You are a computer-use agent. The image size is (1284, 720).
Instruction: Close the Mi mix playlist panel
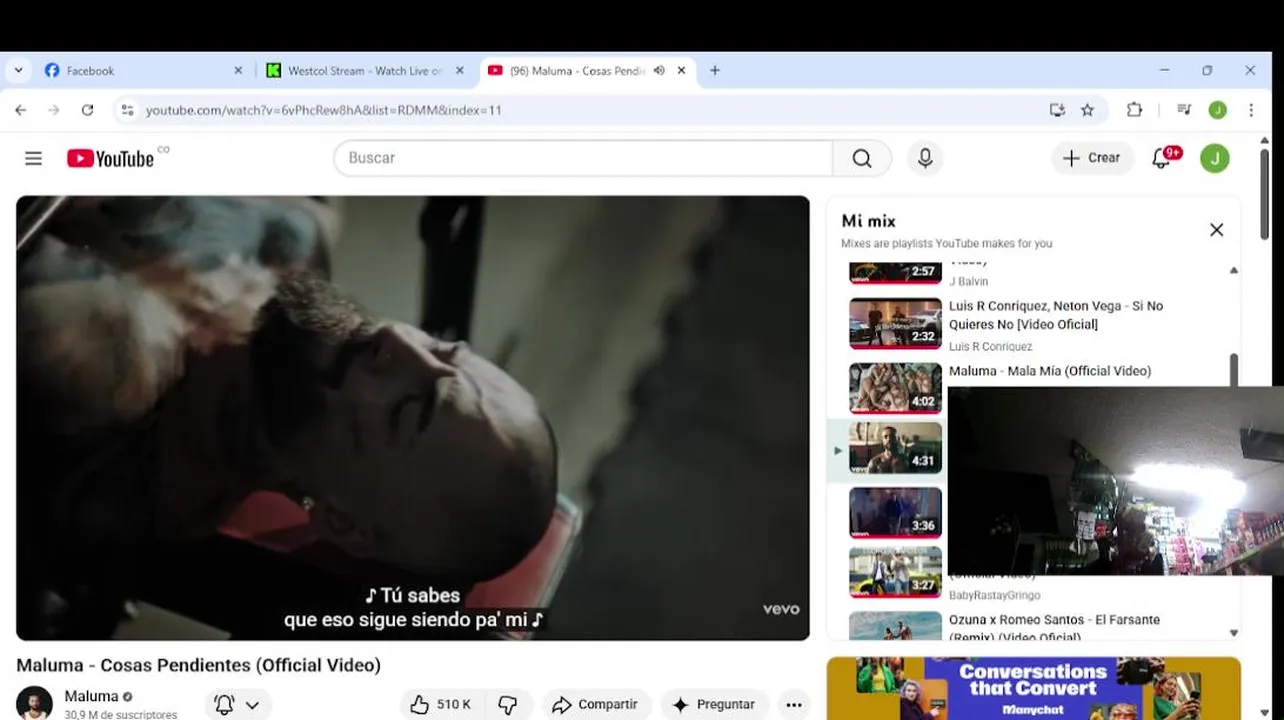point(1216,230)
